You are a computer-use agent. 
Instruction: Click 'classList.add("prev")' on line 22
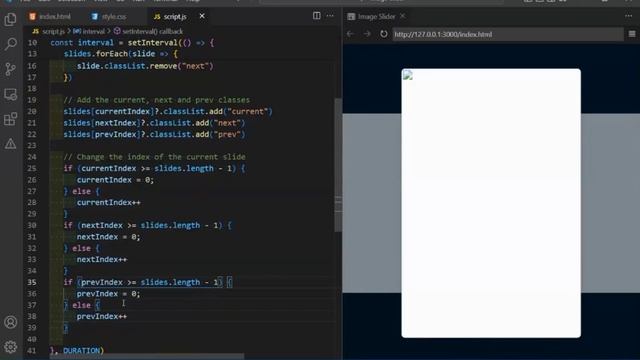198,134
